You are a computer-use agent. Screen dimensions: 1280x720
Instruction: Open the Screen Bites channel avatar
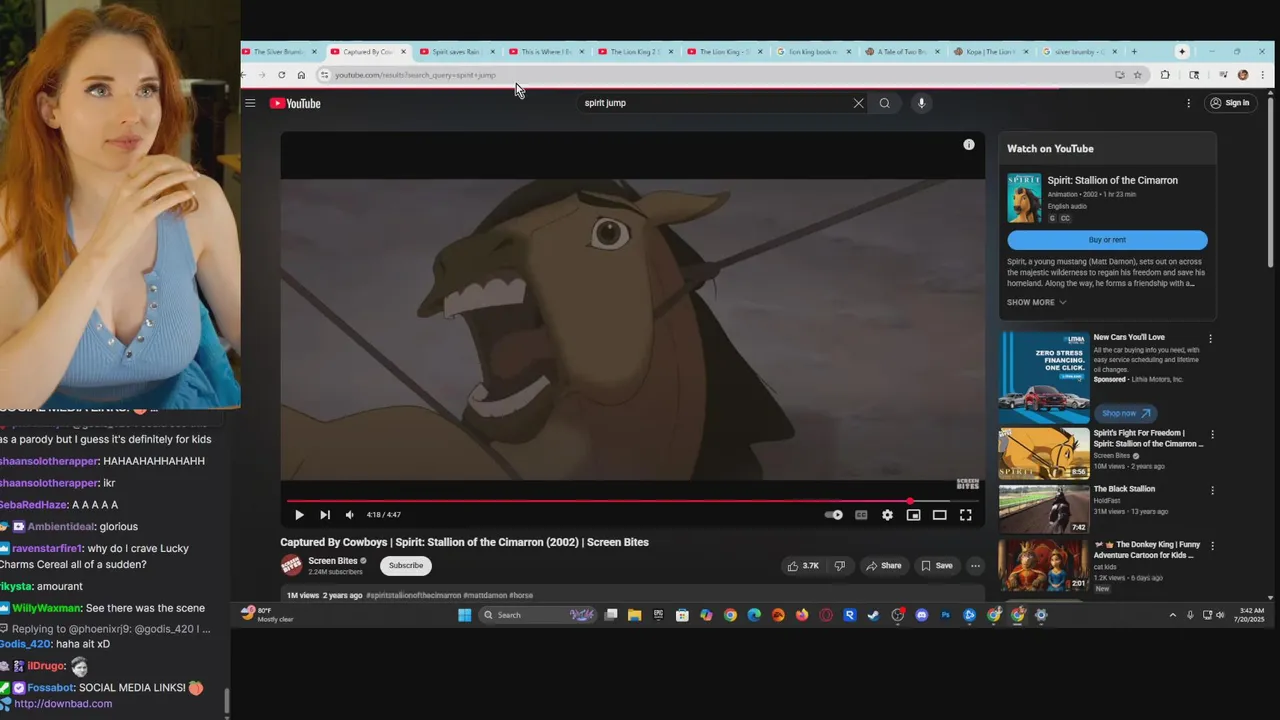[x=291, y=565]
